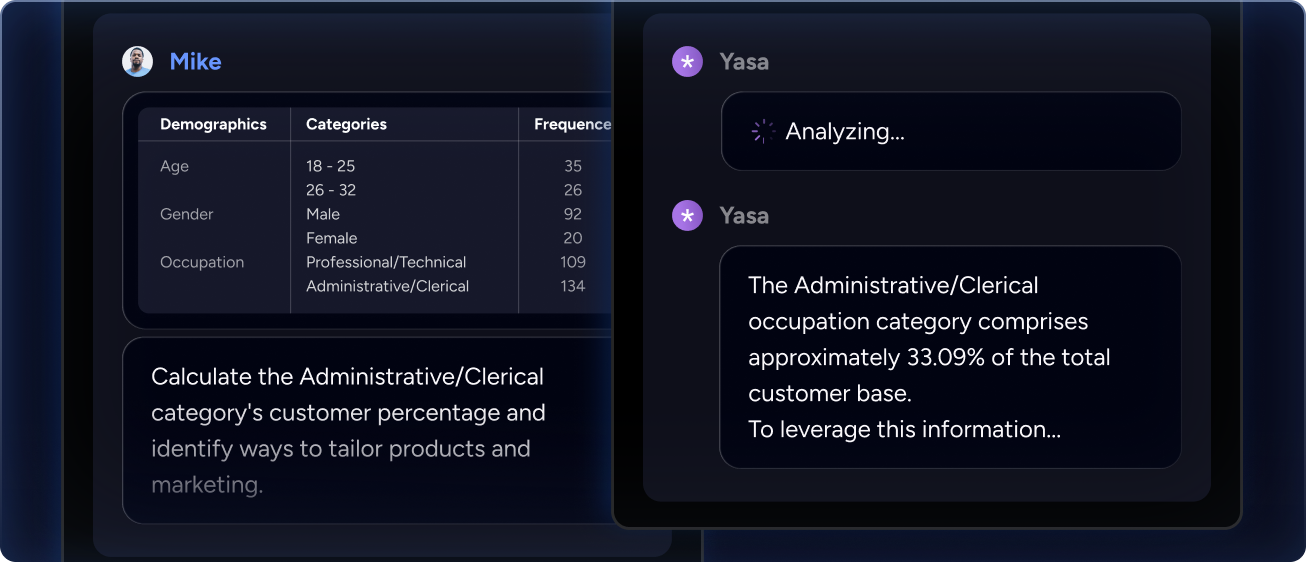Select the Demographics column header
1306x562 pixels.
(x=213, y=125)
